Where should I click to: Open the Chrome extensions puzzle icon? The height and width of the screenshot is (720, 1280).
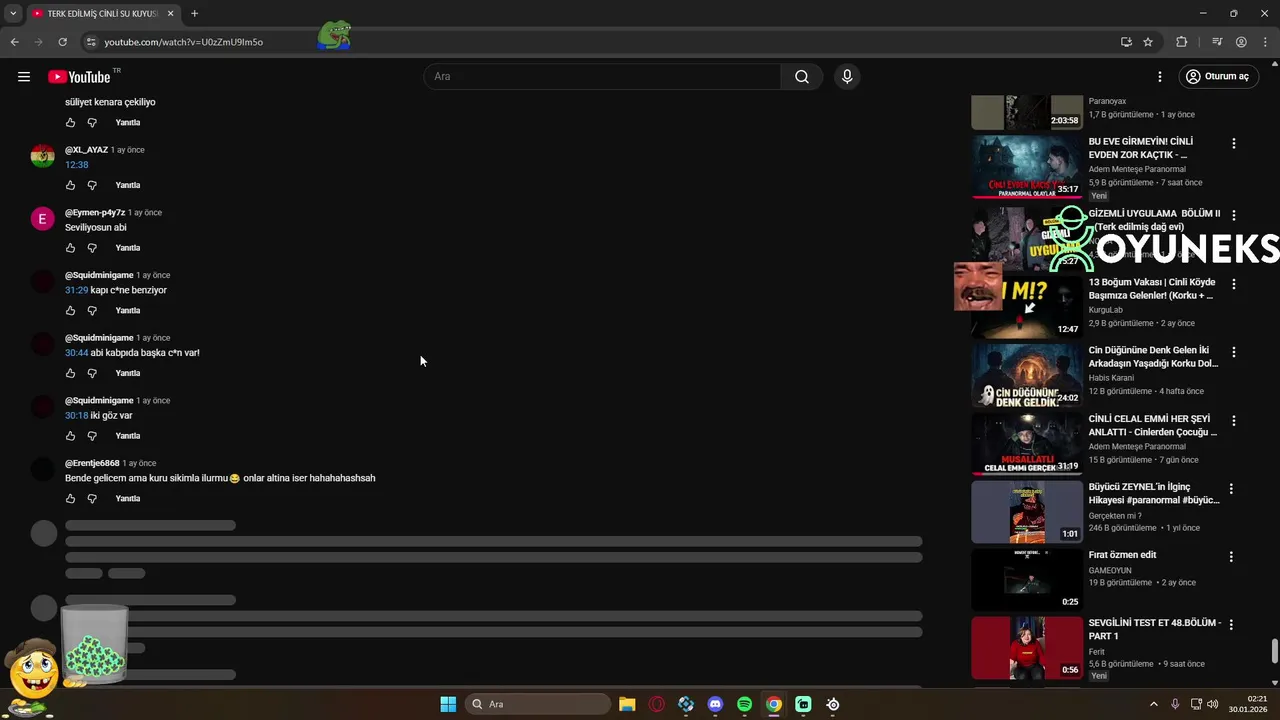(x=1182, y=42)
